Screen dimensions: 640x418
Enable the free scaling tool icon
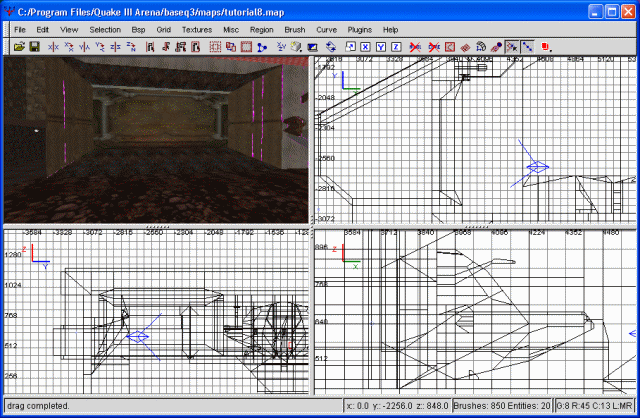(x=350, y=47)
